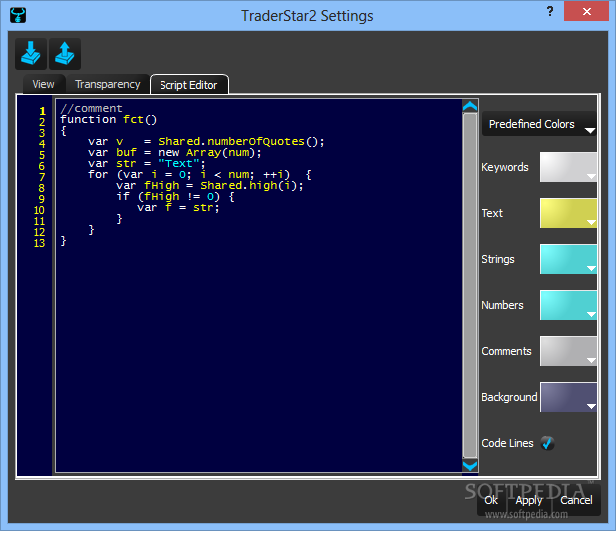Open the Numbers color swatch dropdown
This screenshot has width=616, height=533.
[x=568, y=305]
